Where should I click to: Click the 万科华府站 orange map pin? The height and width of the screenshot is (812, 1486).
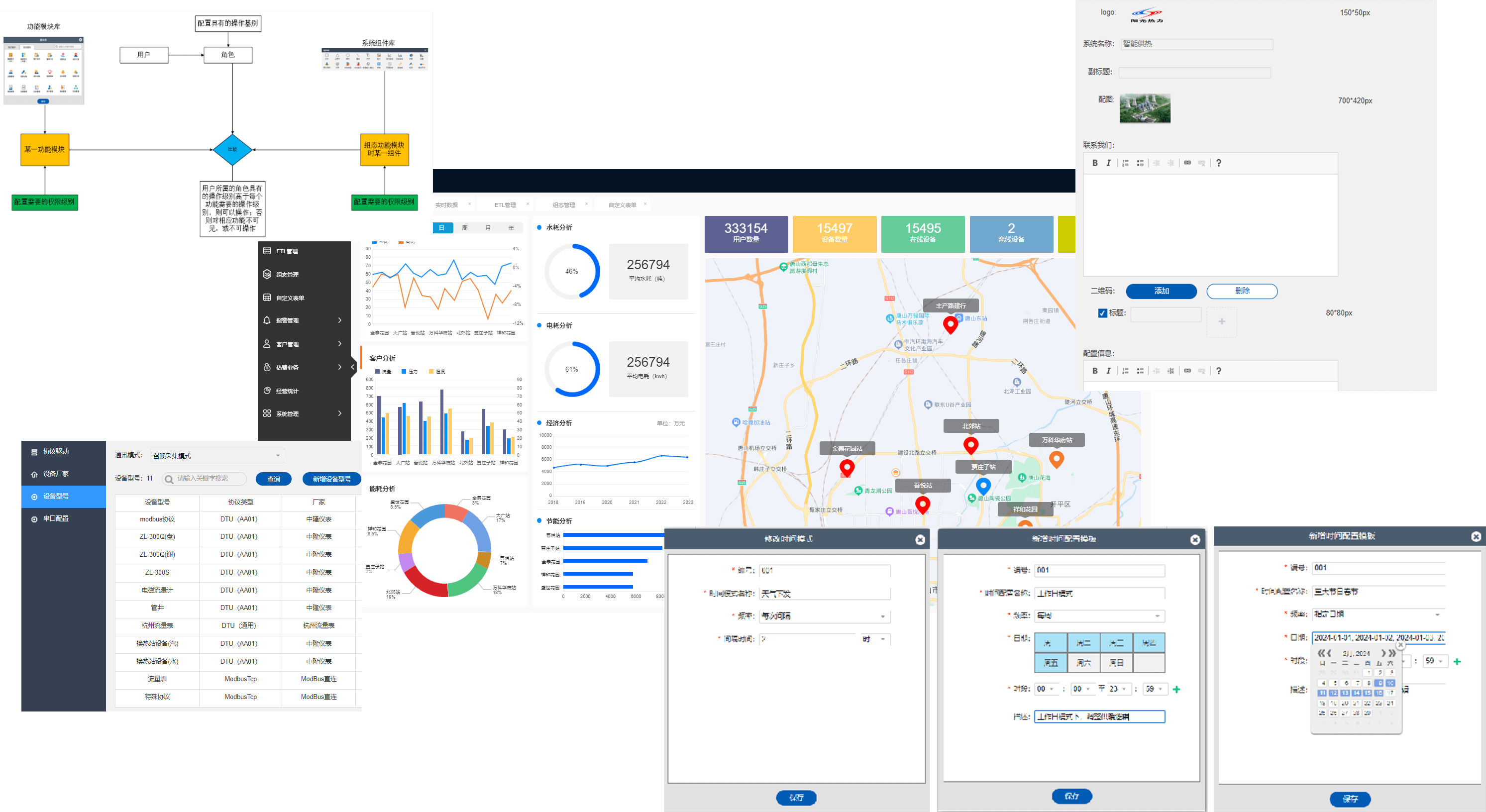[1056, 459]
